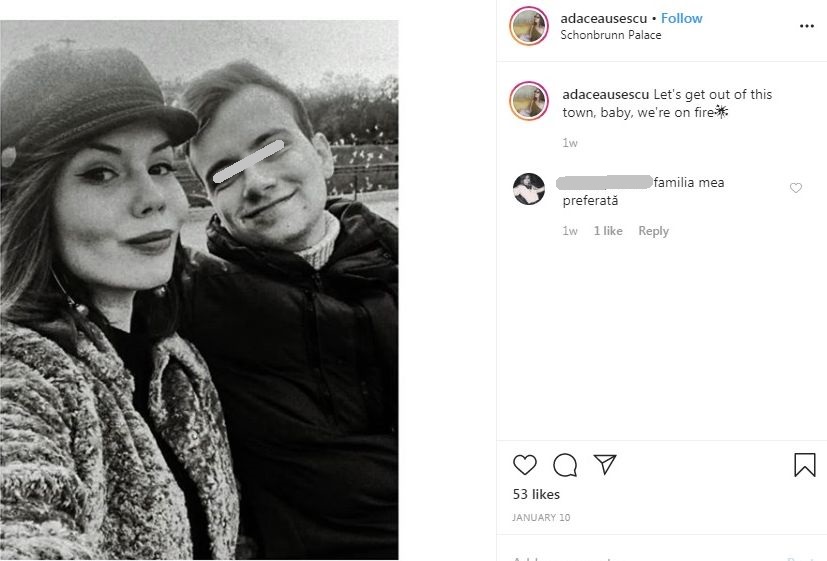Click the black-and-white couple photo

[x=199, y=290]
